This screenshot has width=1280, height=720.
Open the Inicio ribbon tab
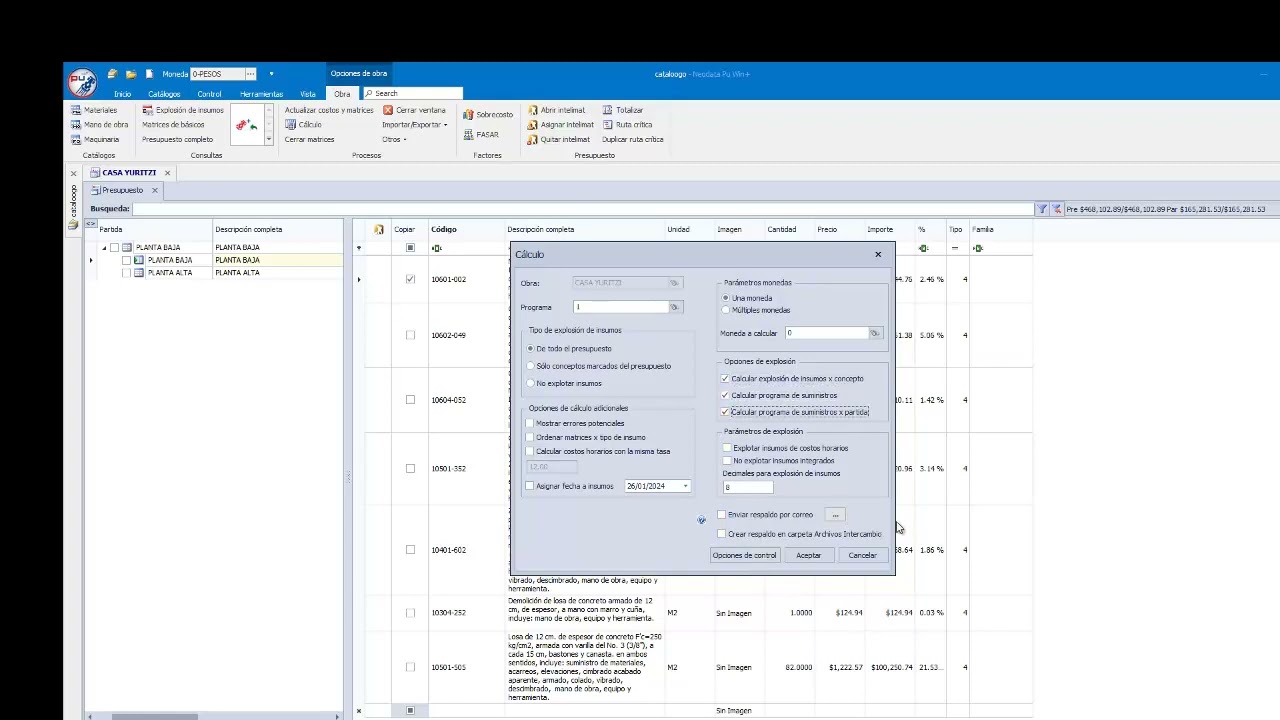pyautogui.click(x=122, y=94)
